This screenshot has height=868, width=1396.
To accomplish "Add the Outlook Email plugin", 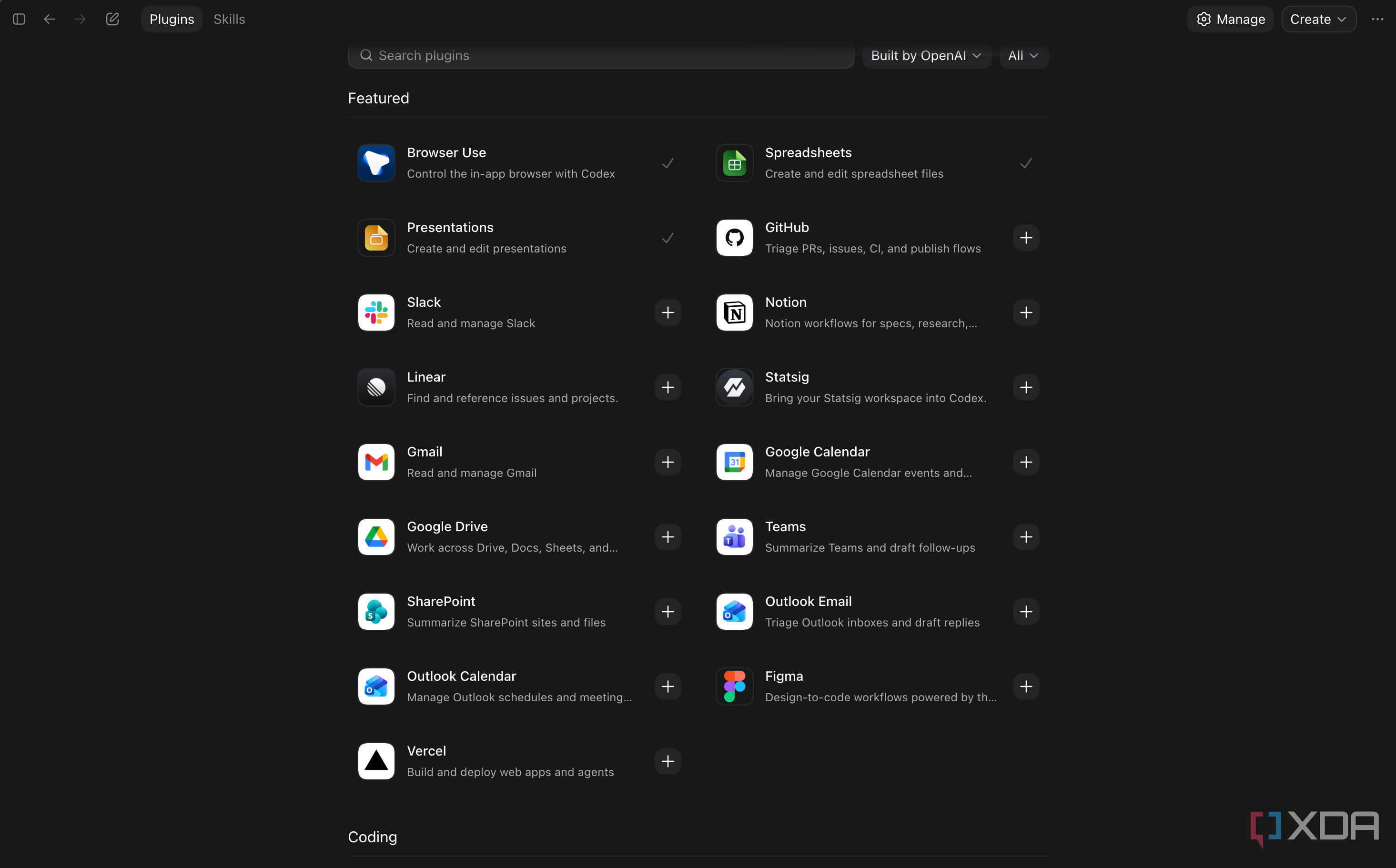I will 1026,612.
